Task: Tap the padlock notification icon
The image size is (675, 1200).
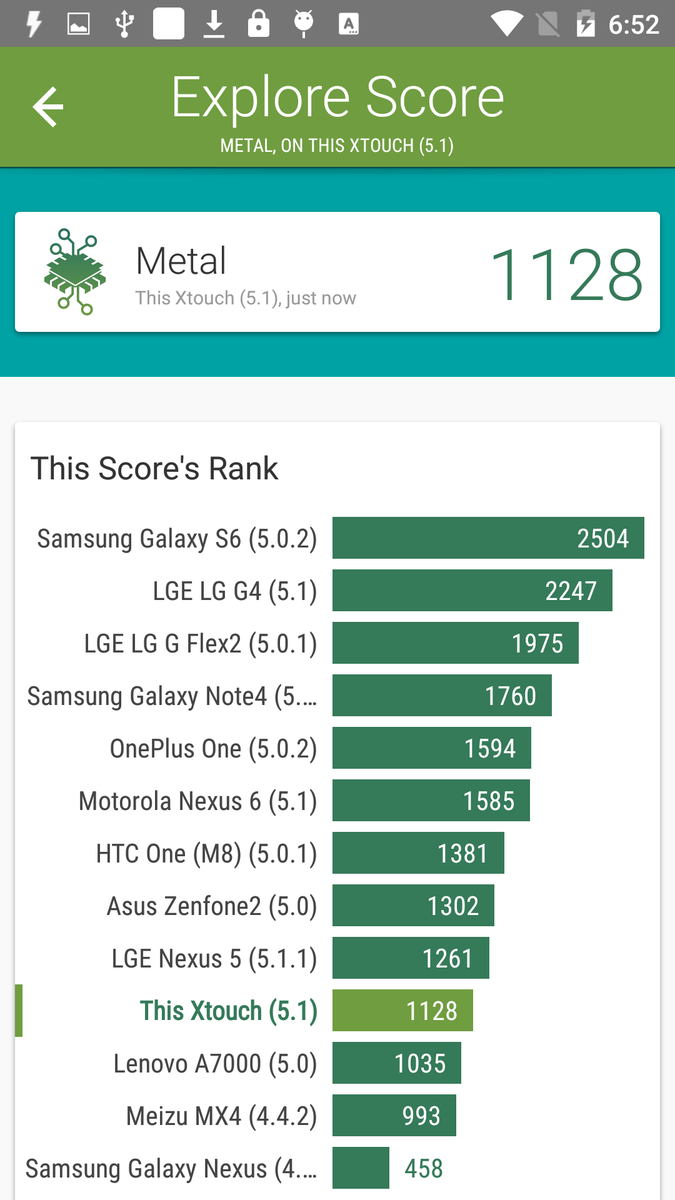Action: (x=259, y=24)
